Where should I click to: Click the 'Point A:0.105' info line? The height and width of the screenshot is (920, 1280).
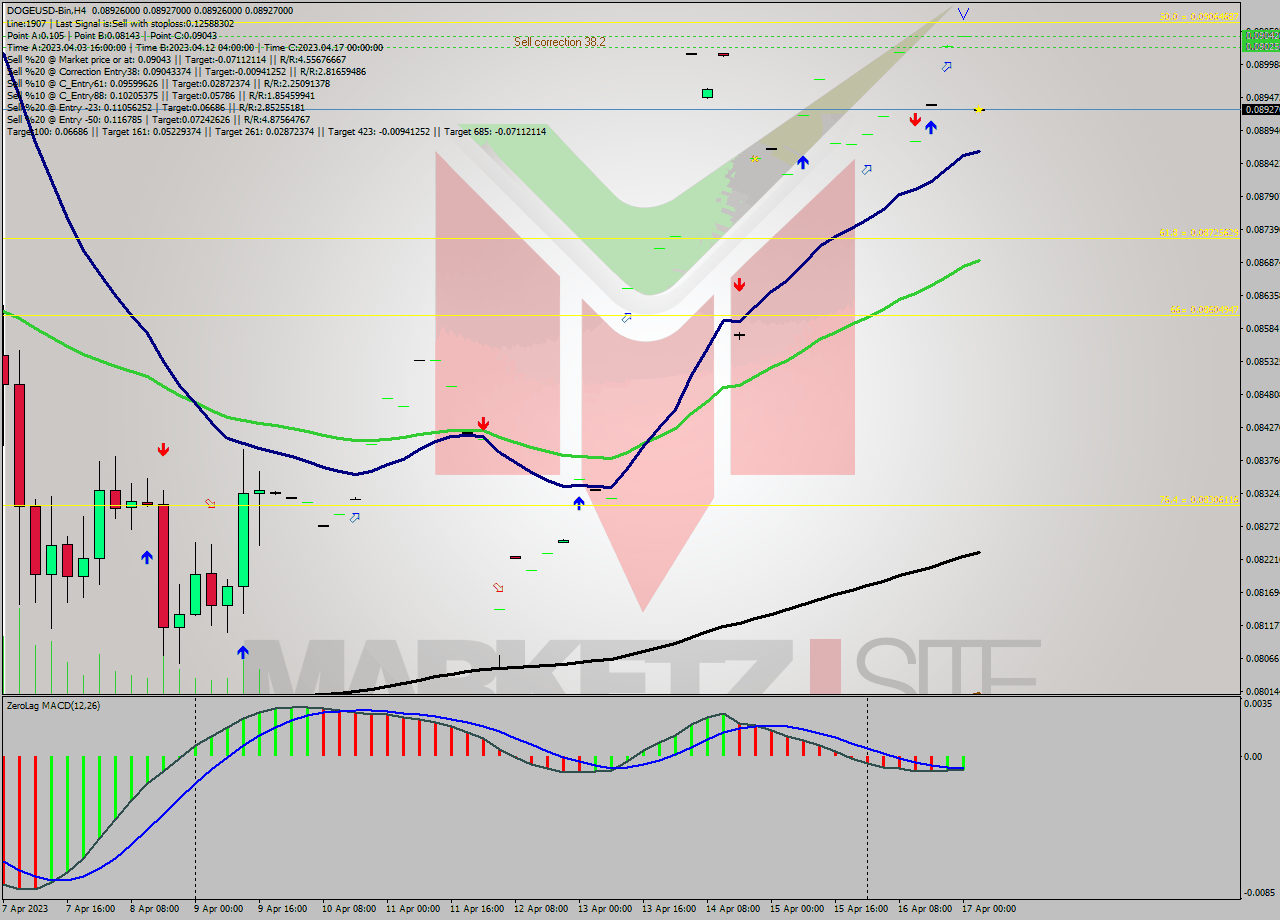tap(111, 35)
